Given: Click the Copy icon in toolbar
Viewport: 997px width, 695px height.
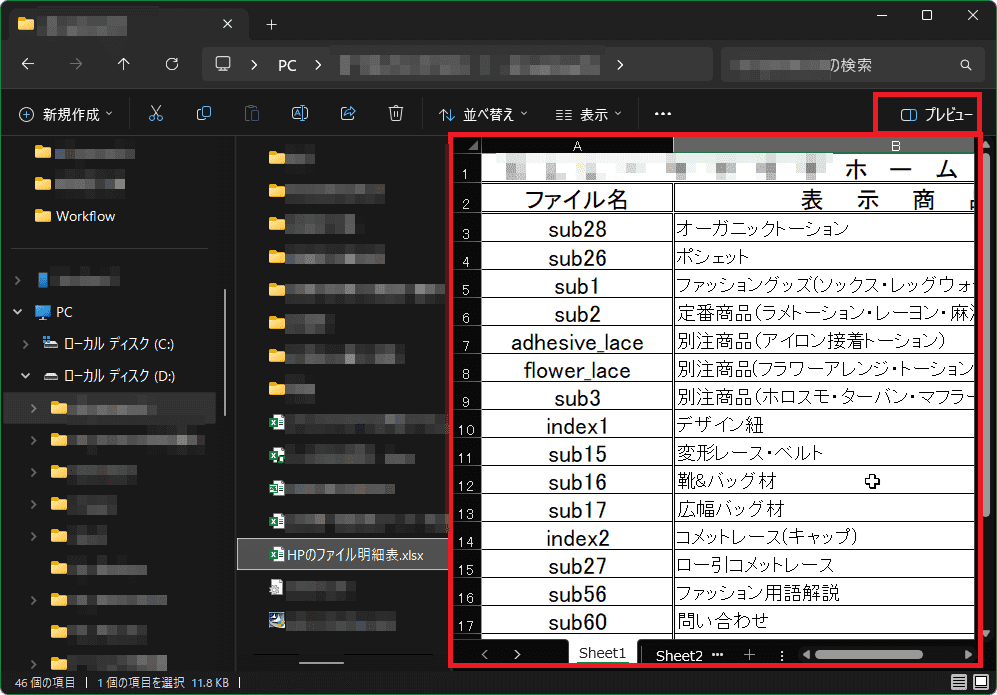Looking at the screenshot, I should pyautogui.click(x=204, y=114).
